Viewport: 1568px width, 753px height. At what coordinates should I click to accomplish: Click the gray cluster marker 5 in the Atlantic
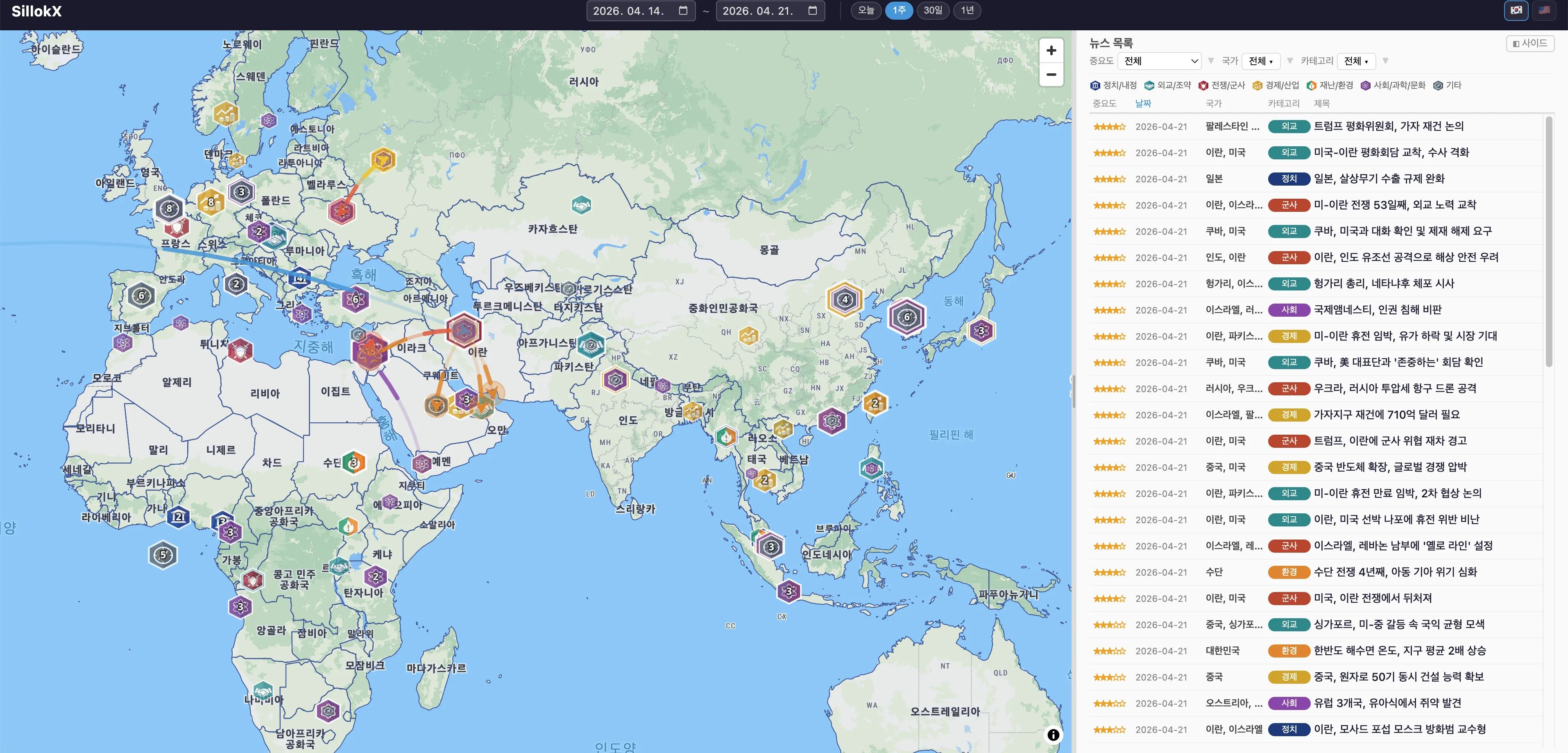point(163,555)
